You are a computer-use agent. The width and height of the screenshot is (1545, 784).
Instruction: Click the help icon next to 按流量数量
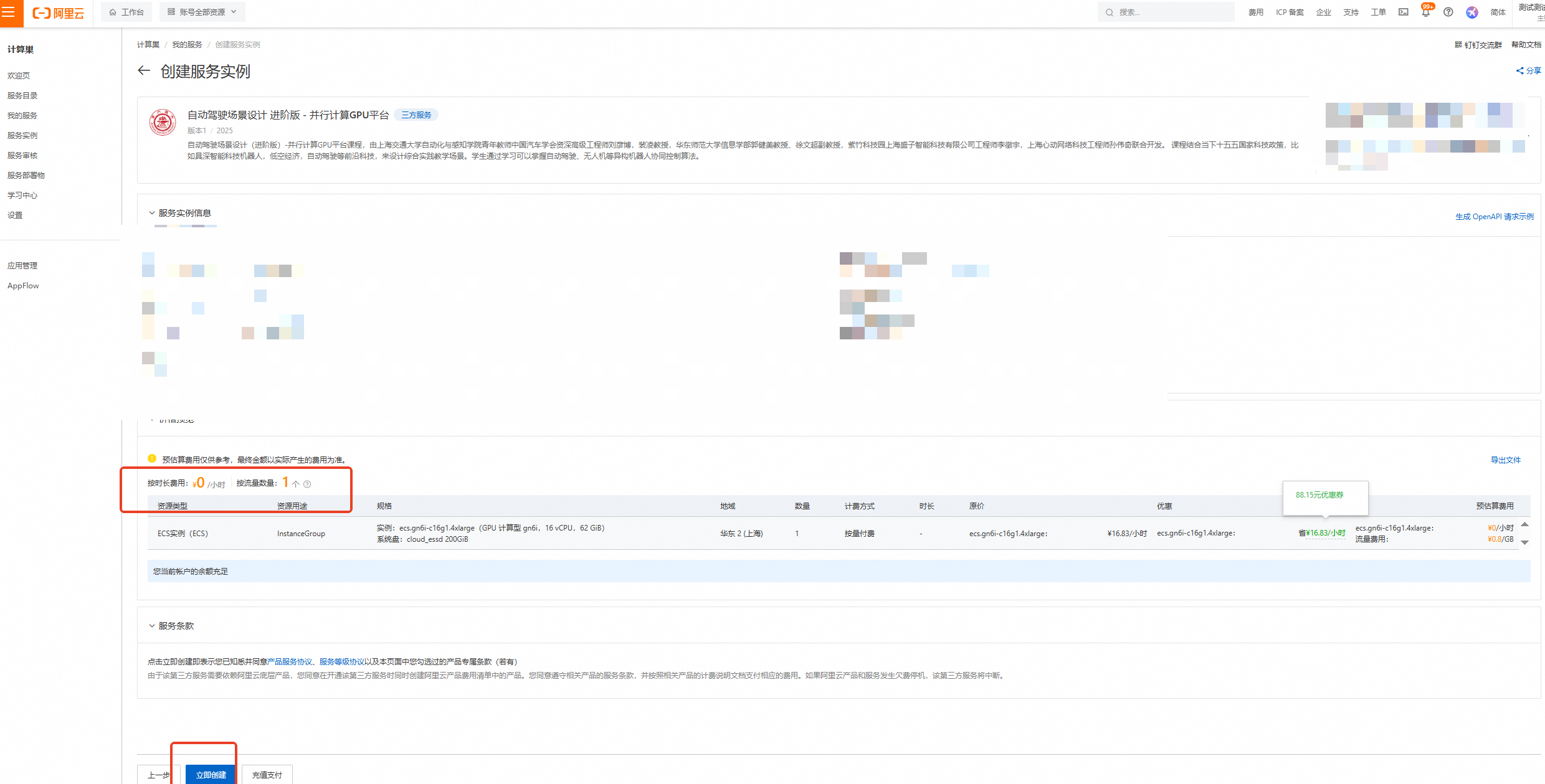click(x=307, y=484)
